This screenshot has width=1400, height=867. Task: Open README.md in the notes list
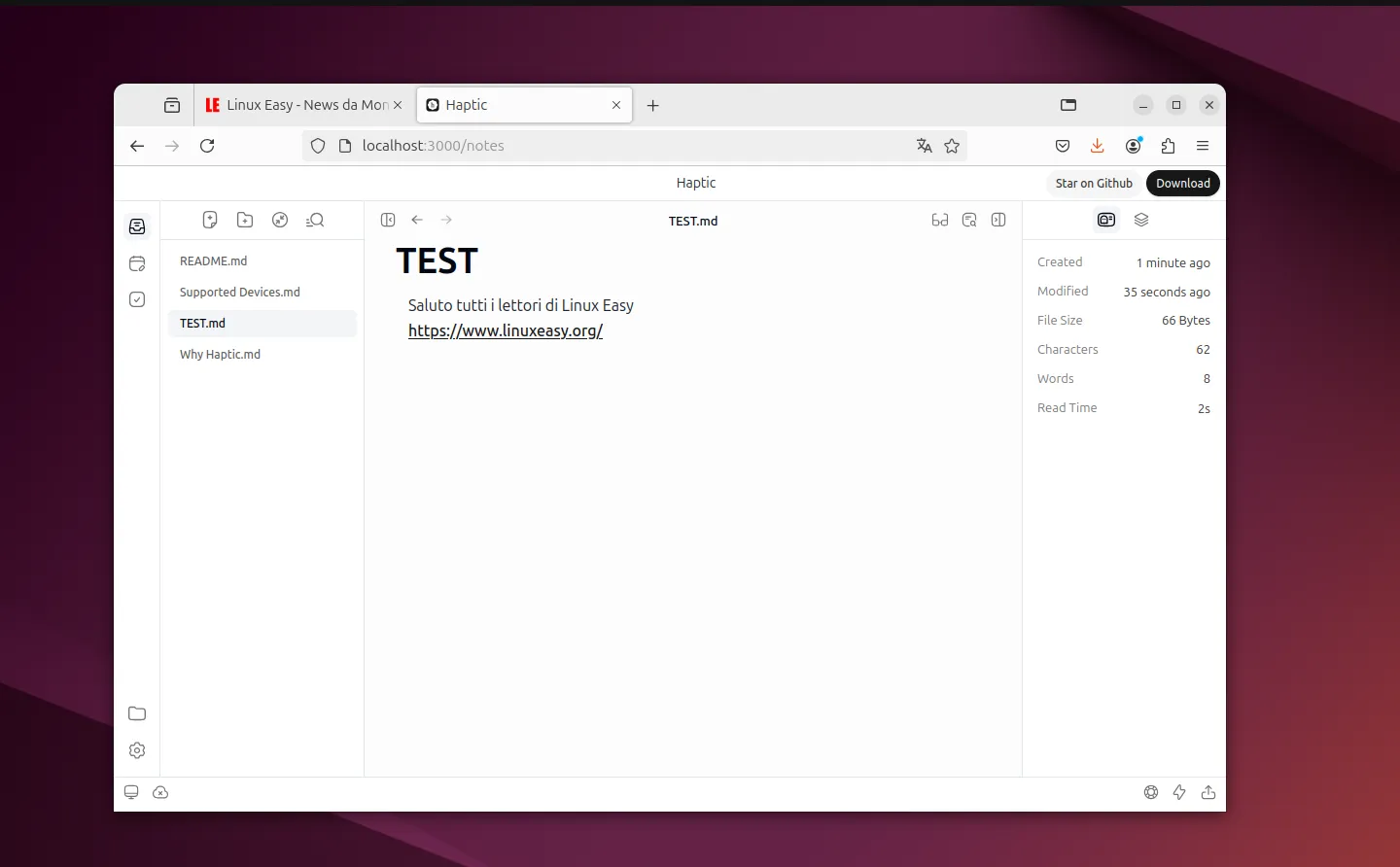tap(214, 261)
